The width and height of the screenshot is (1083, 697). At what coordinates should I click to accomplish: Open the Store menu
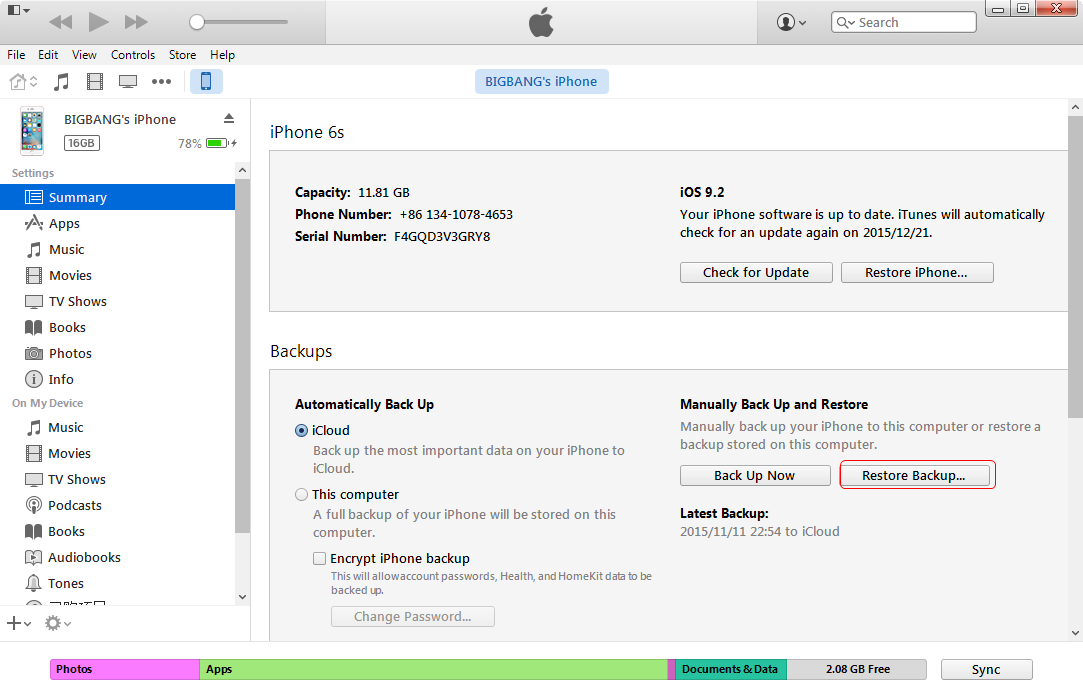(182, 55)
